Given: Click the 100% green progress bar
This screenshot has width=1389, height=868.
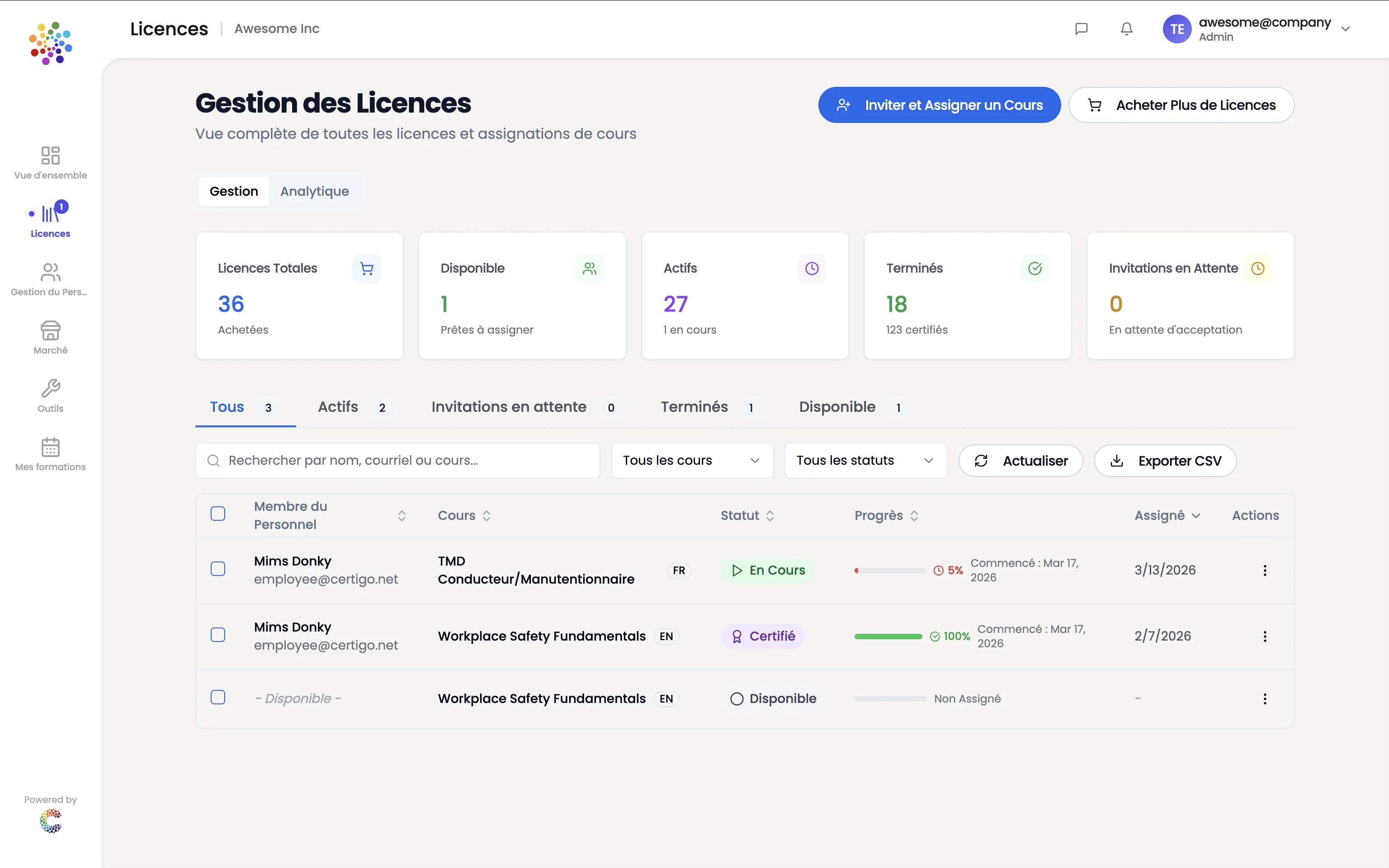Looking at the screenshot, I should pyautogui.click(x=888, y=636).
